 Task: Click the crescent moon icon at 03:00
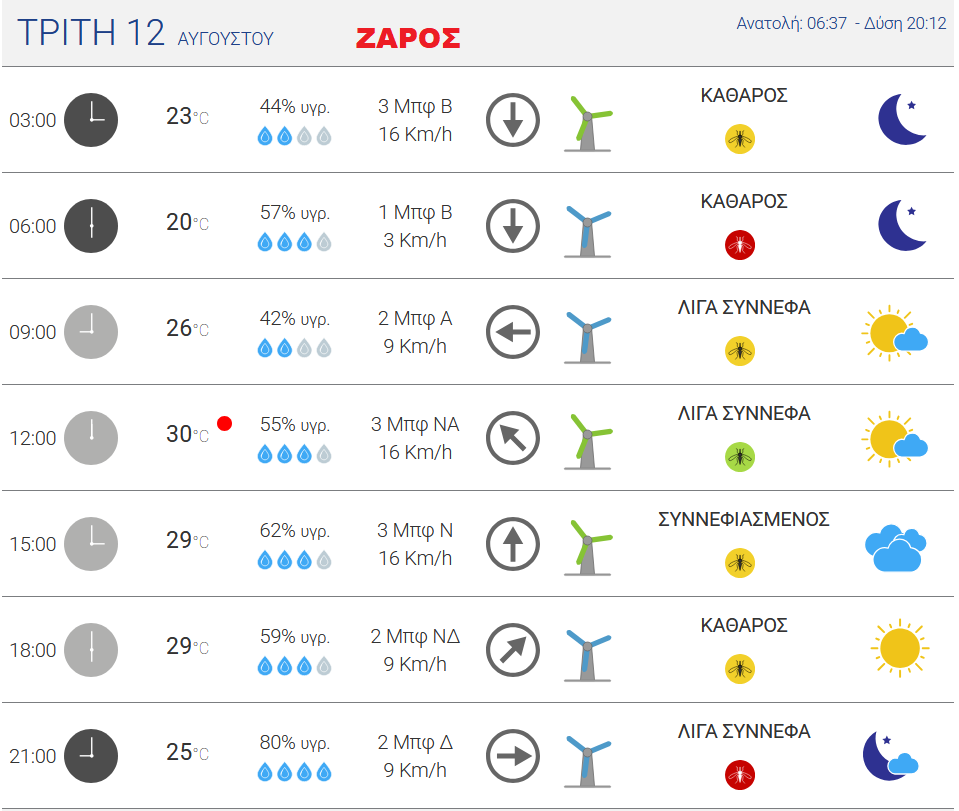pos(902,119)
